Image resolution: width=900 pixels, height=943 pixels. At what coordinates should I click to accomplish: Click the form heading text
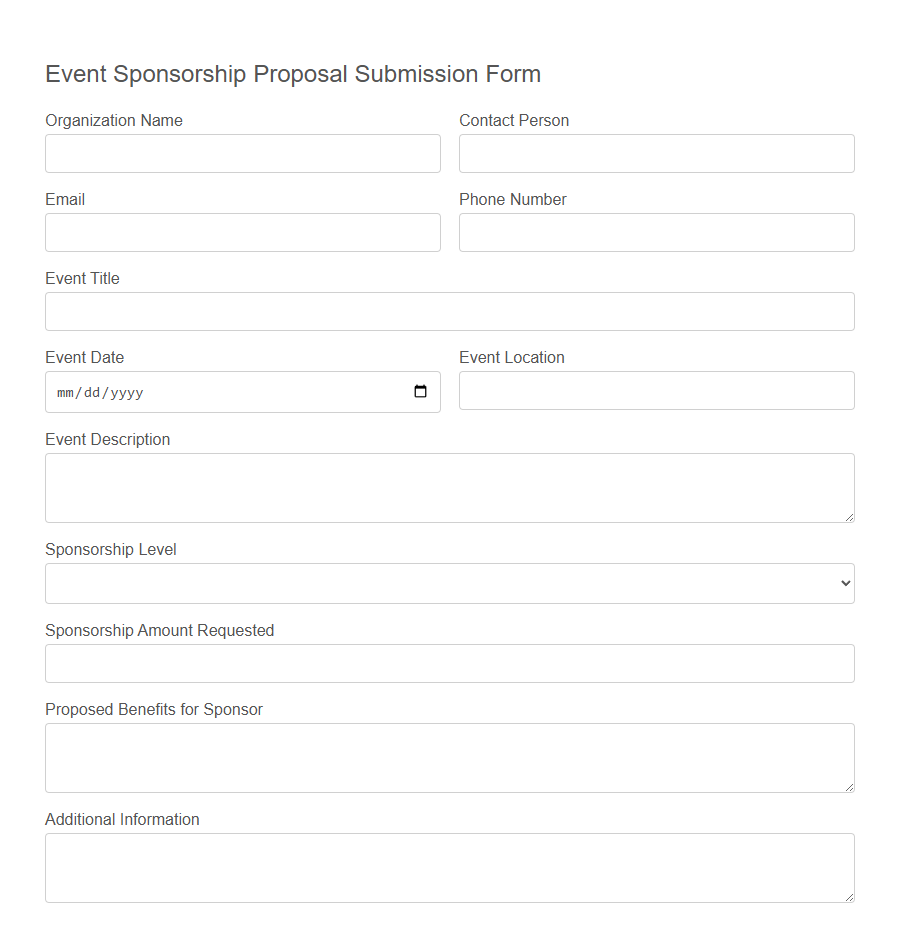click(x=293, y=74)
